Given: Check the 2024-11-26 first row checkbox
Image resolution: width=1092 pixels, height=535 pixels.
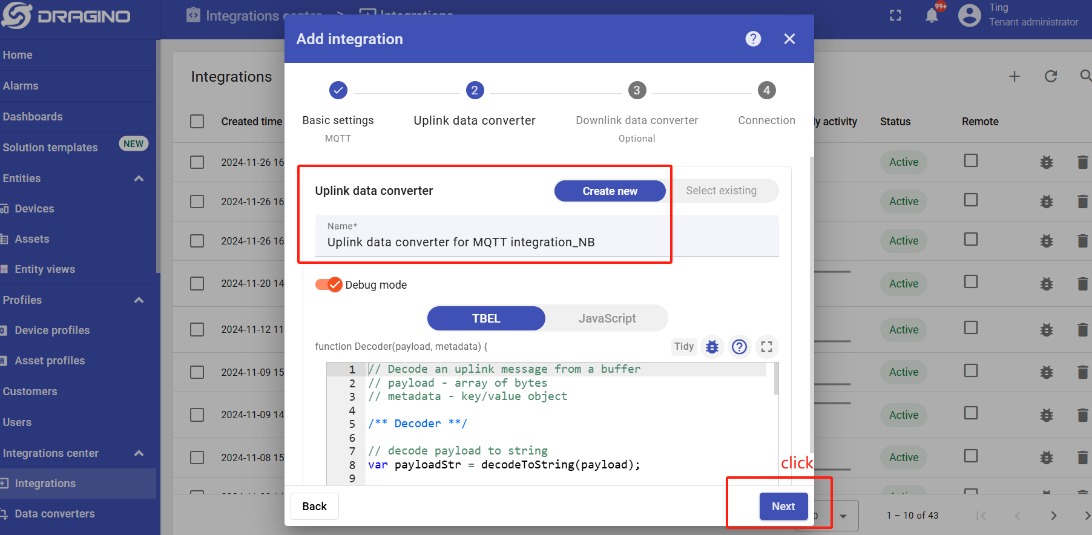Looking at the screenshot, I should click(197, 162).
